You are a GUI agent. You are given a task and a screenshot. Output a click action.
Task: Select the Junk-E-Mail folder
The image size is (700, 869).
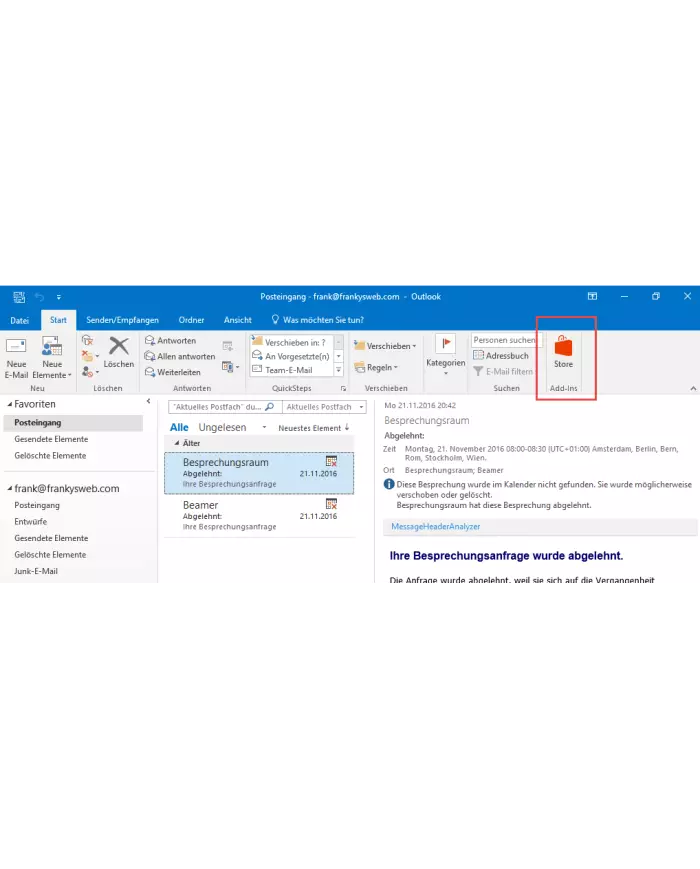[x=35, y=571]
